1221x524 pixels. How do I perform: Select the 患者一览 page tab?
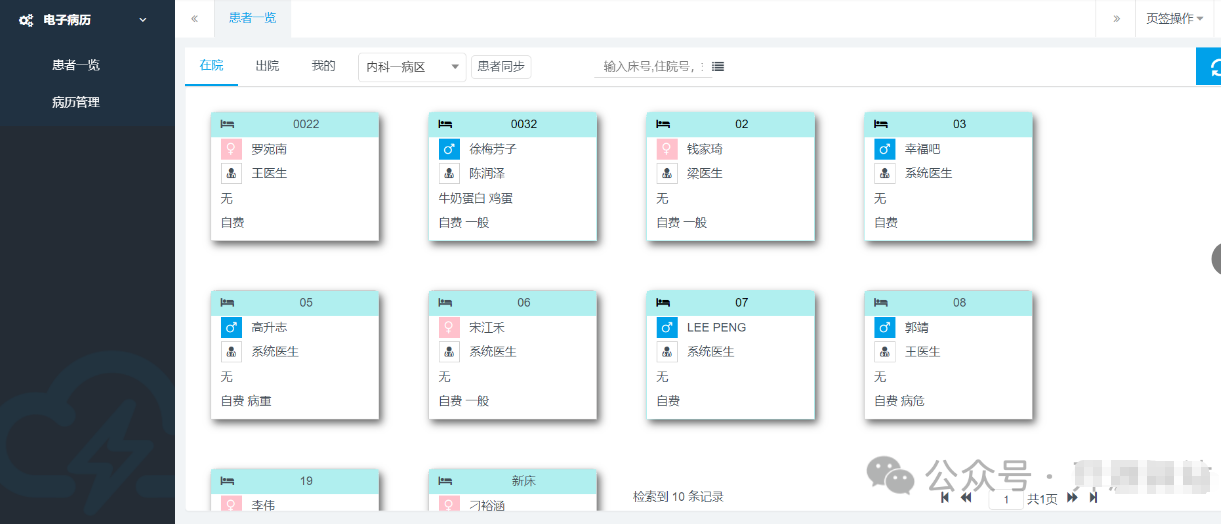[x=252, y=18]
